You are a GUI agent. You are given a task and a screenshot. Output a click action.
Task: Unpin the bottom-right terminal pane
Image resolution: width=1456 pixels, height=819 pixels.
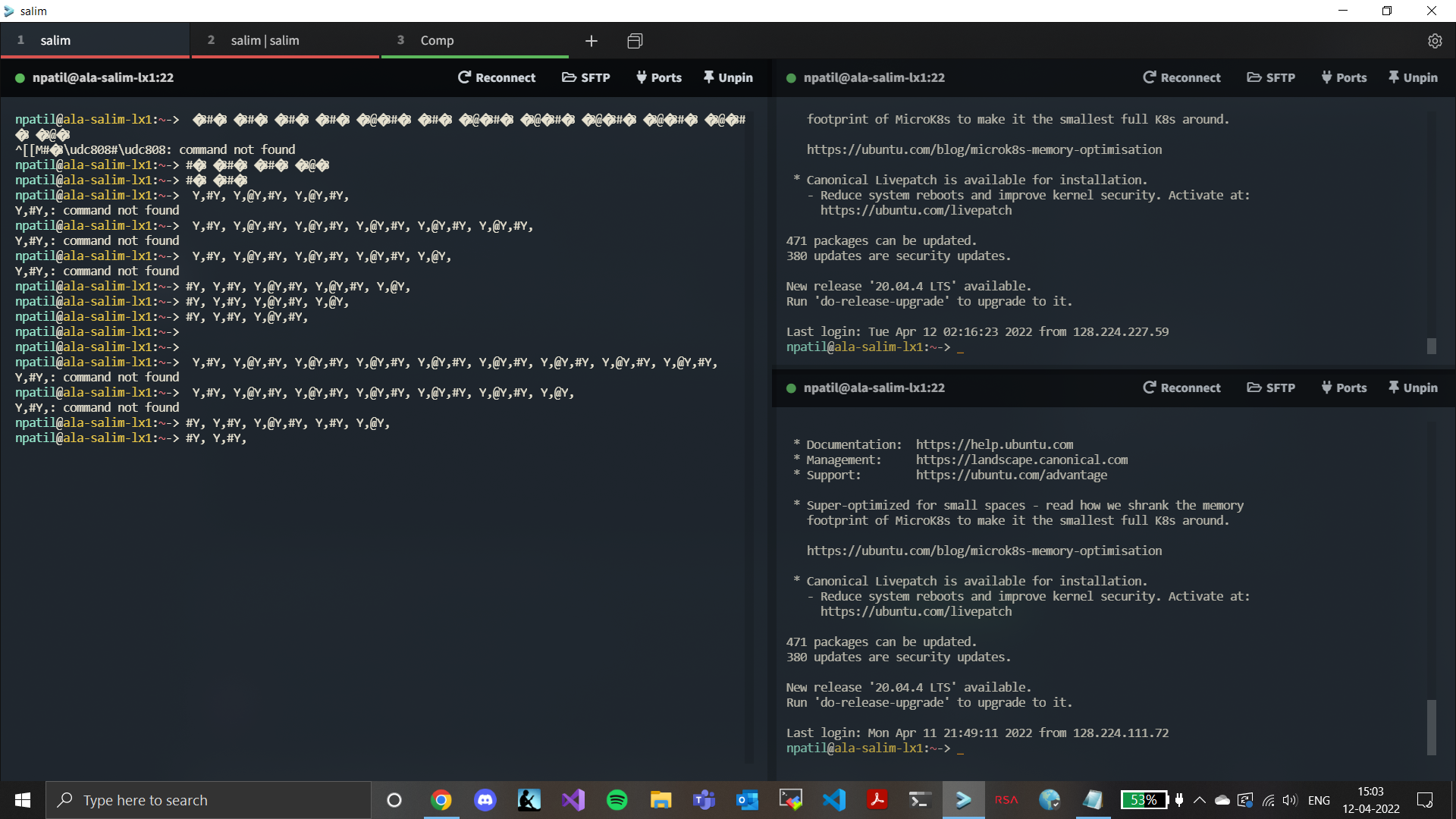pos(1412,388)
